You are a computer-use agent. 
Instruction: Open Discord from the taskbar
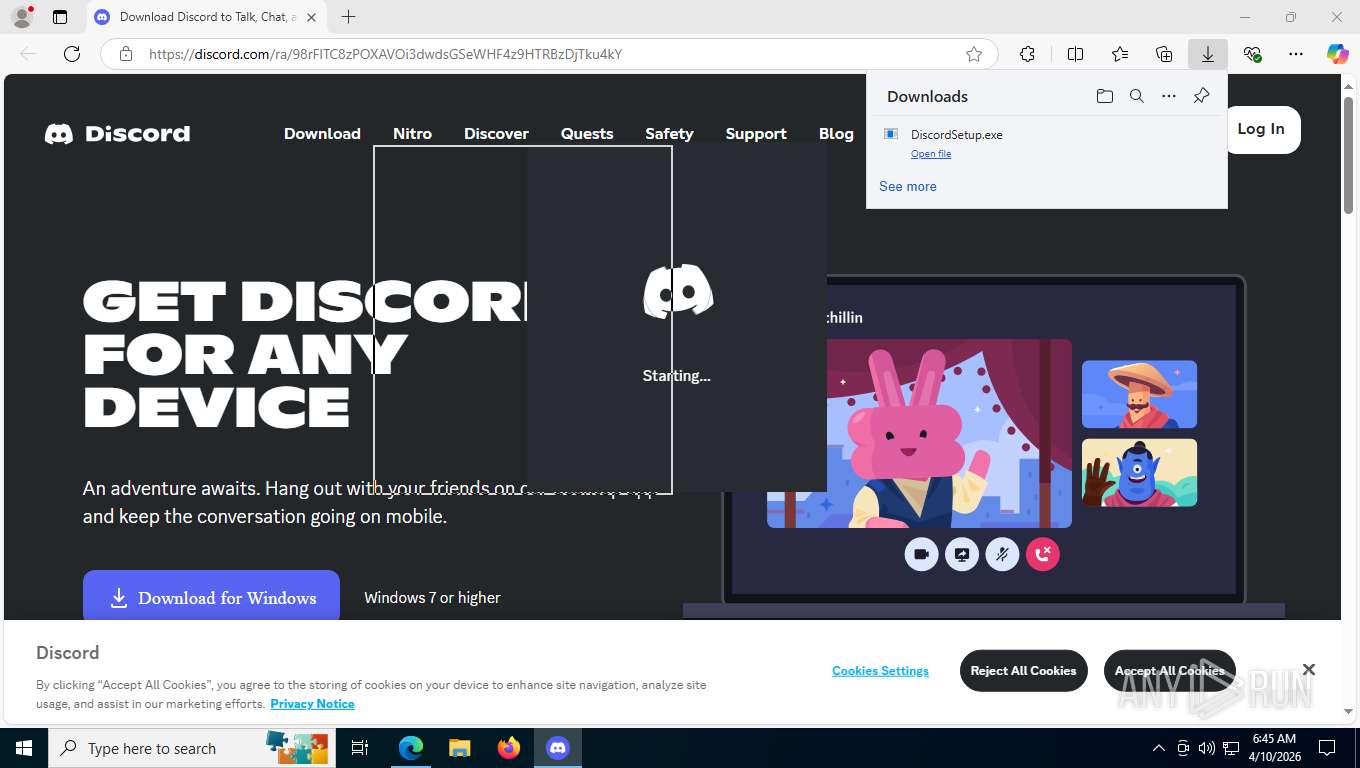click(x=557, y=748)
